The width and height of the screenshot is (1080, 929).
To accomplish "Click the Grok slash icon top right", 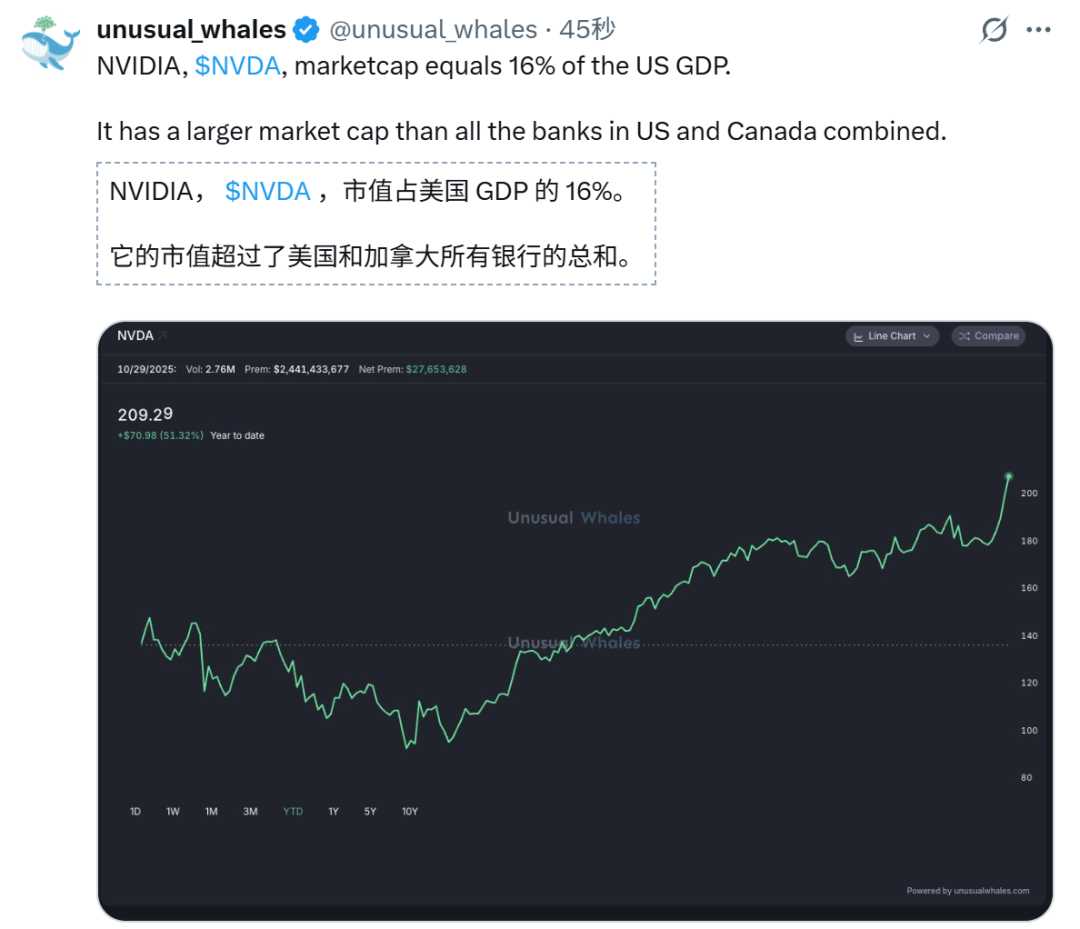I will pyautogui.click(x=994, y=31).
